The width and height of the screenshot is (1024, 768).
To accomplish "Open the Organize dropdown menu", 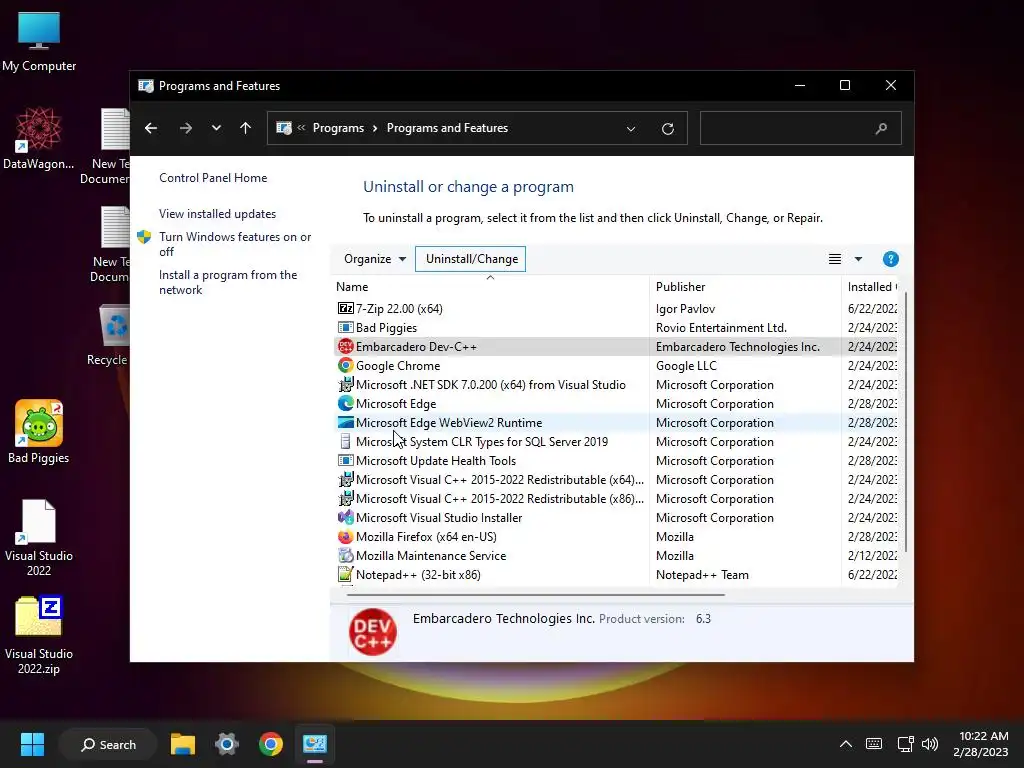I will 375,259.
